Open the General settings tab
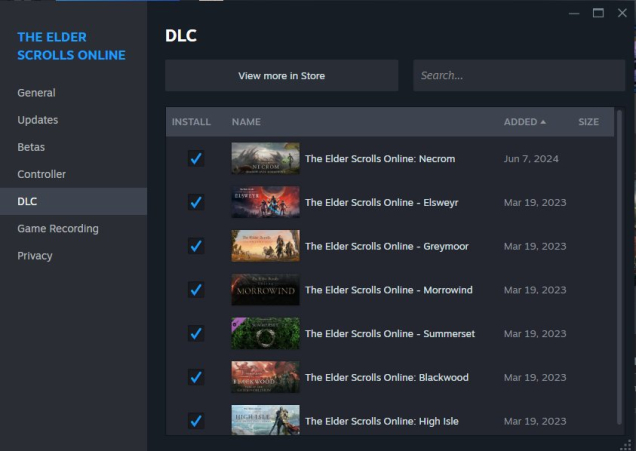This screenshot has height=451, width=636. (73, 93)
